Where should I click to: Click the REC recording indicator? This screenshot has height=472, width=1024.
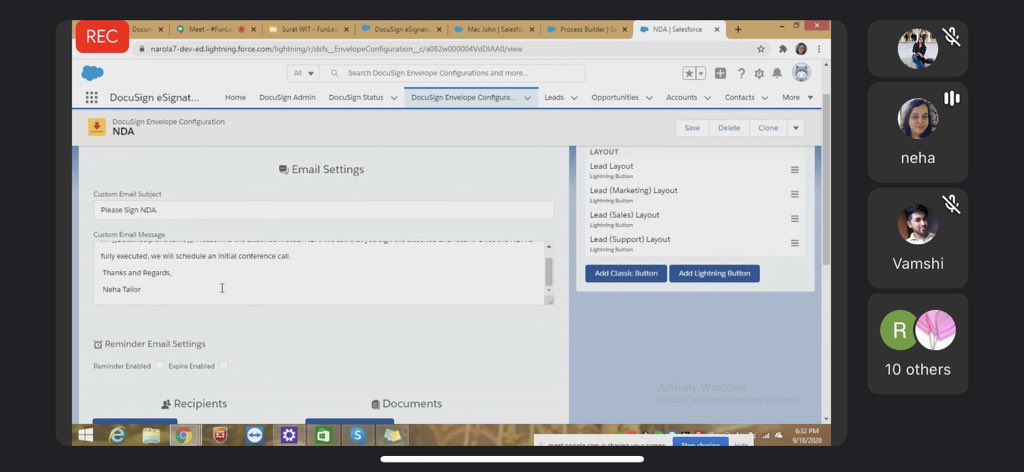pyautogui.click(x=103, y=37)
